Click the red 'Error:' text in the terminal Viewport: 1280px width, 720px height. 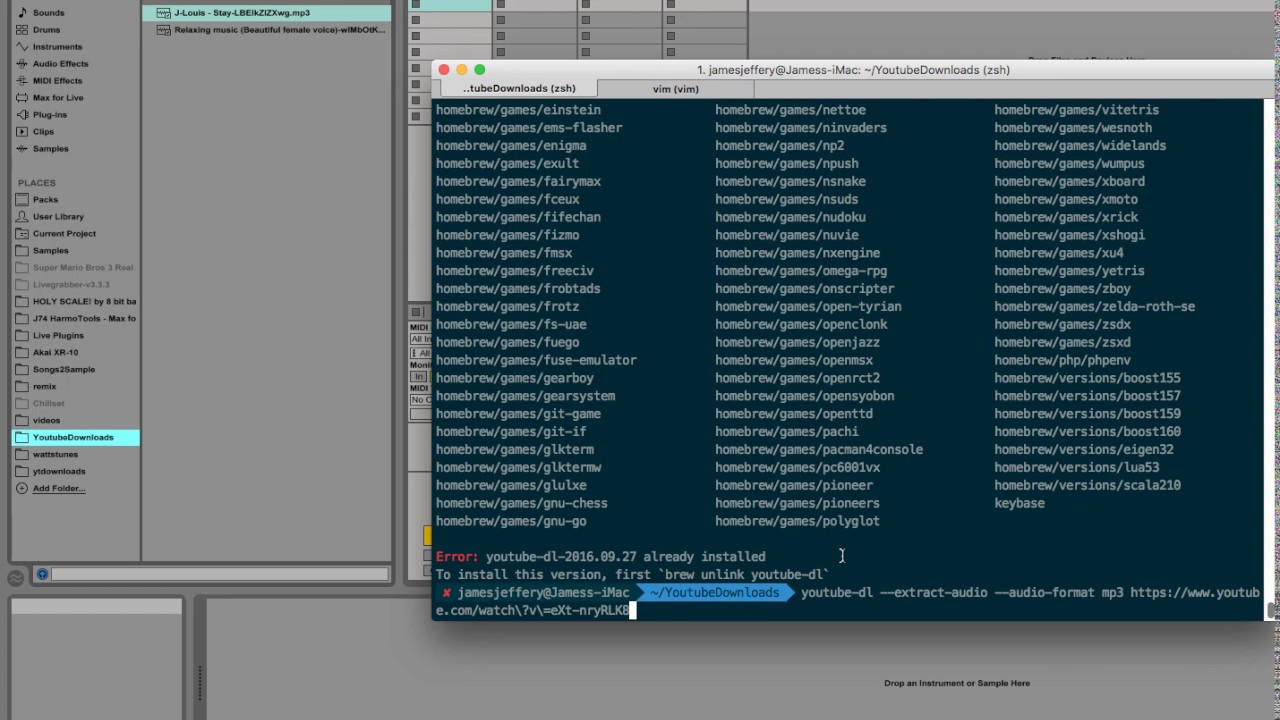(x=457, y=557)
